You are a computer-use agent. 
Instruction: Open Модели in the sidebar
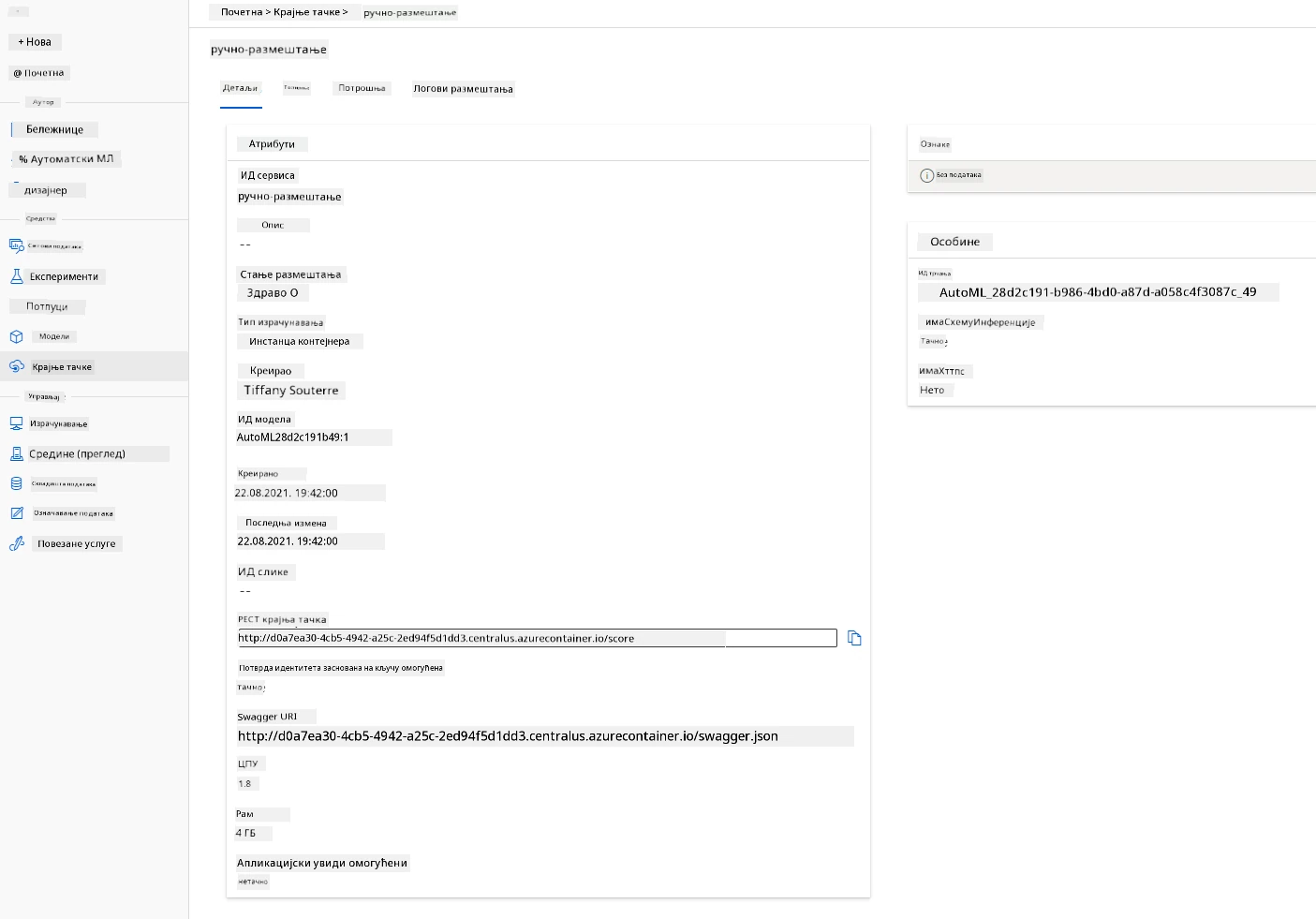pyautogui.click(x=54, y=336)
